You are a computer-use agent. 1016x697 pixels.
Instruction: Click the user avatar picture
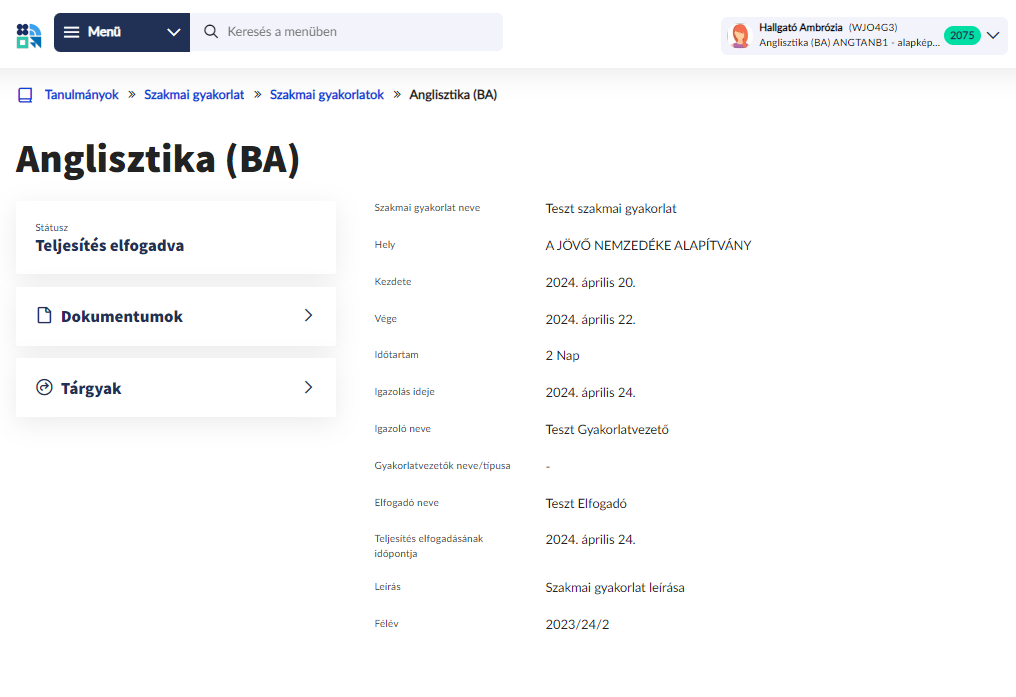740,36
